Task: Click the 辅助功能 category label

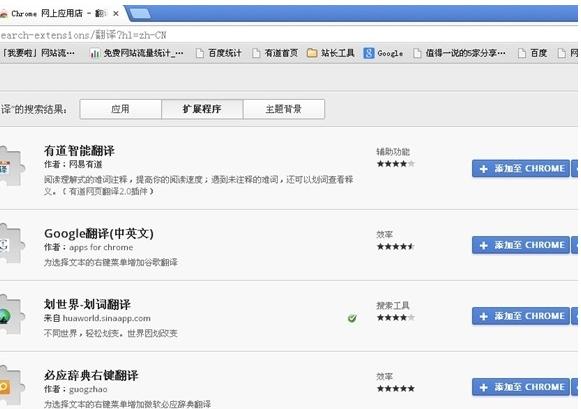Action: point(393,152)
